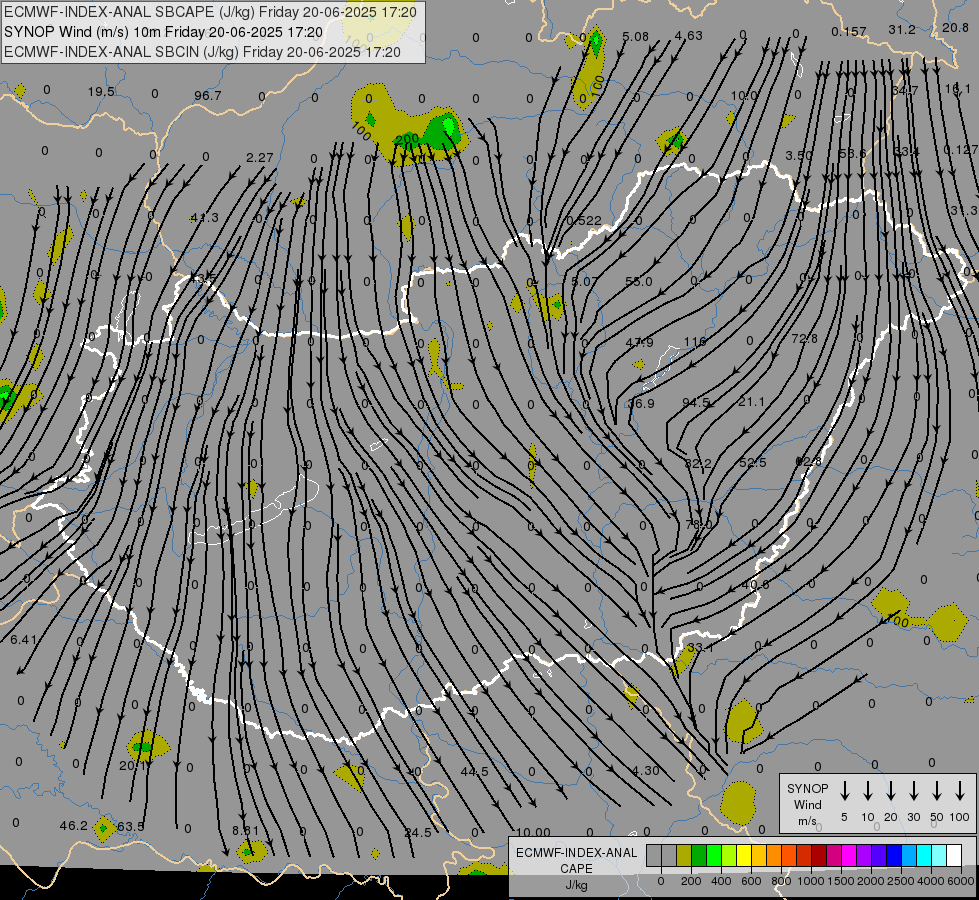Click the 1000 label on CAPE scale
Image resolution: width=979 pixels, height=900 pixels.
click(x=810, y=881)
